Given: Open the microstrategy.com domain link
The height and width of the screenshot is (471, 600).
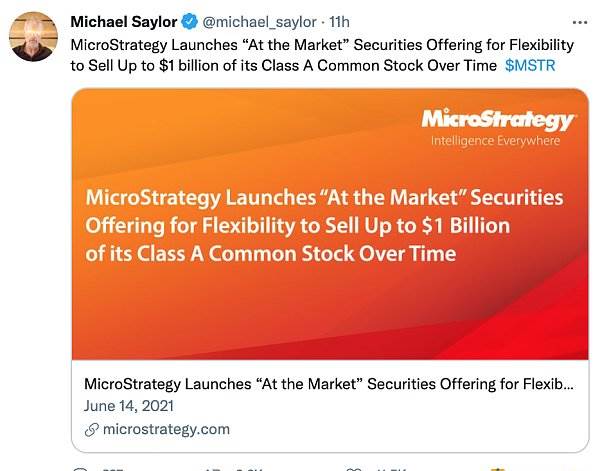Looking at the screenshot, I should pyautogui.click(x=166, y=429).
